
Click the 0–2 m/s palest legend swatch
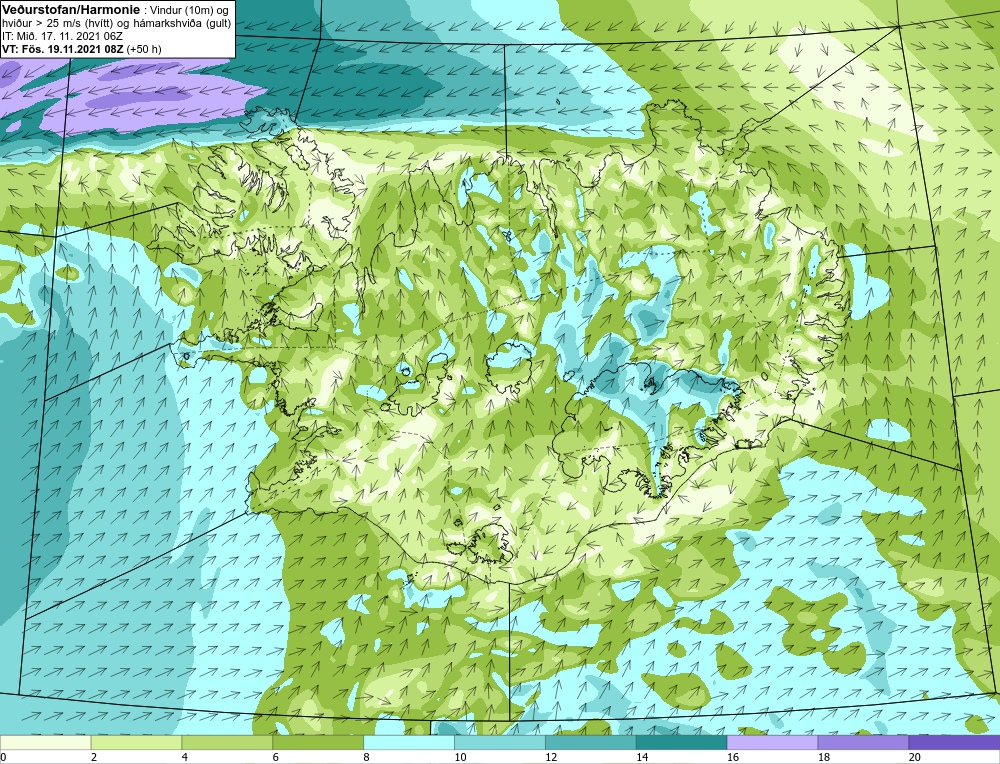46,743
